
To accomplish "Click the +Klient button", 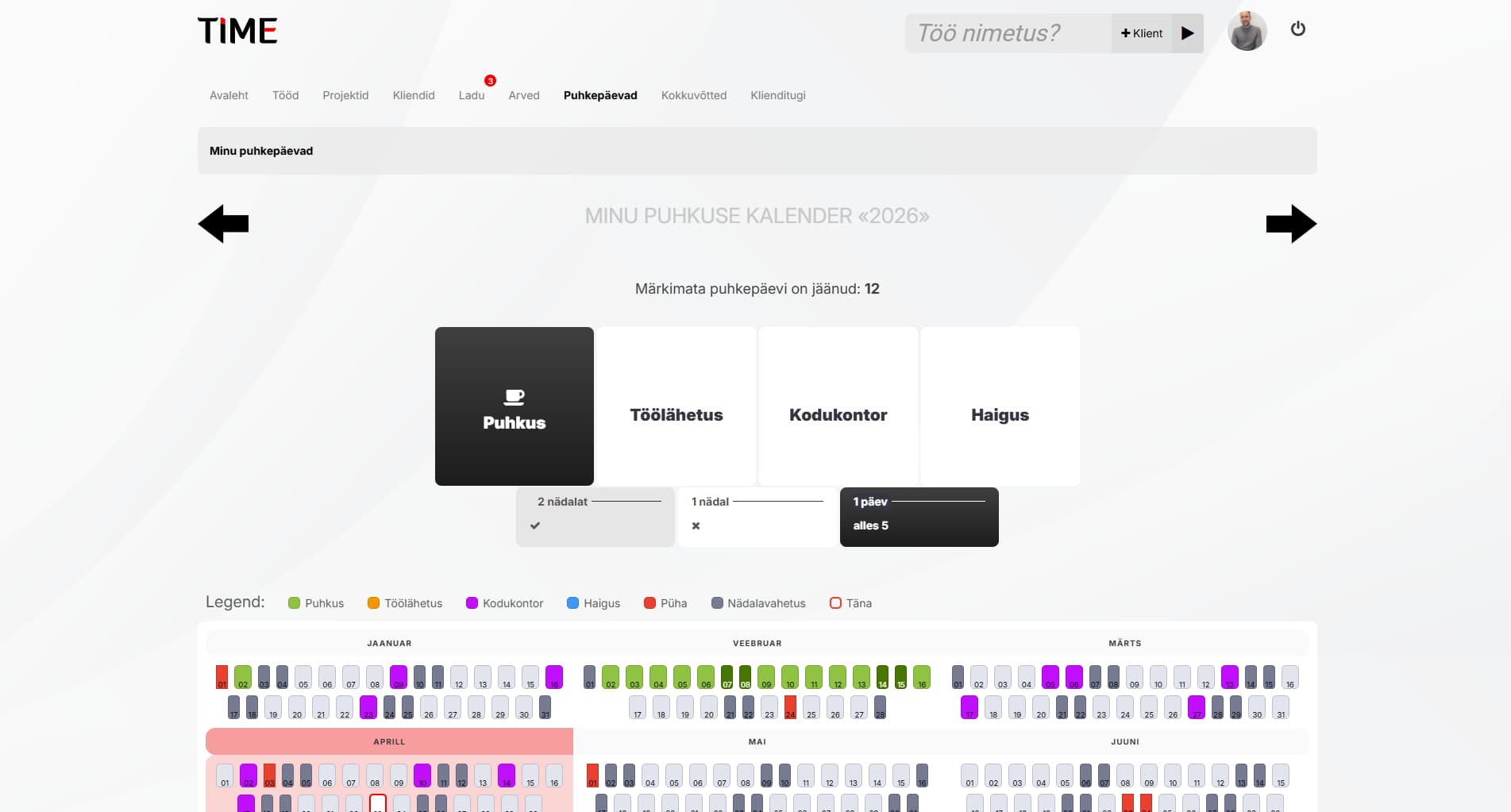I will (x=1141, y=33).
